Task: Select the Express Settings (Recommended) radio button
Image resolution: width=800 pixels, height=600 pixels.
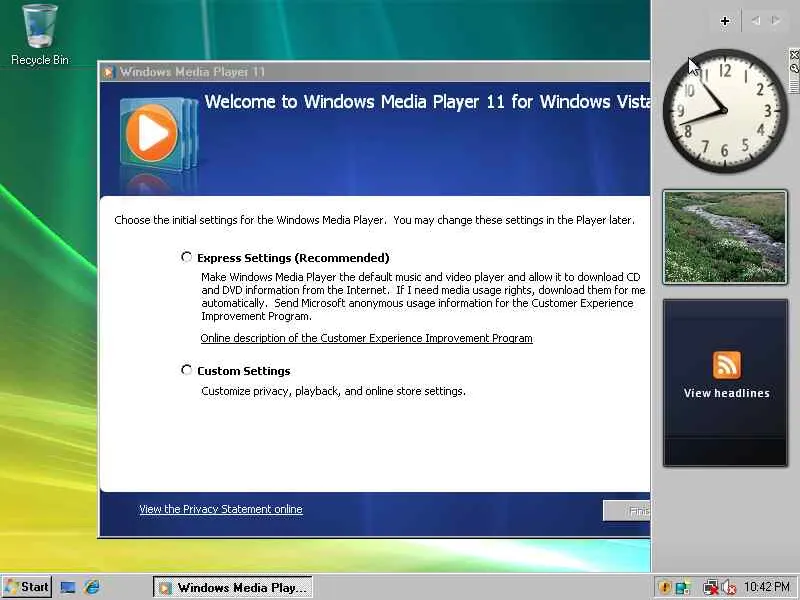Action: point(187,257)
